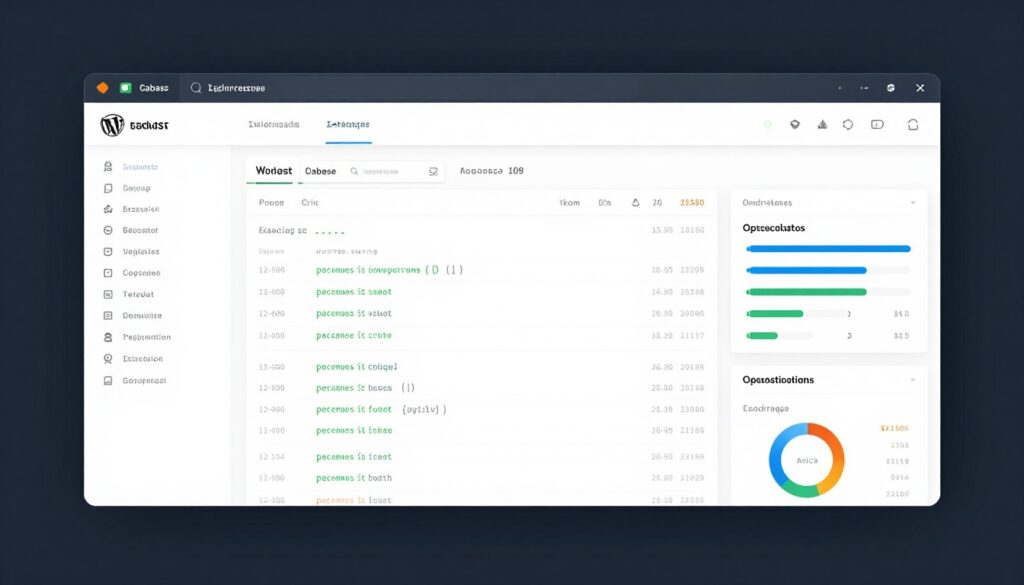Screen dimensions: 1024x585
Task: Click the green square icon beside Cabase
Action: (x=126, y=87)
